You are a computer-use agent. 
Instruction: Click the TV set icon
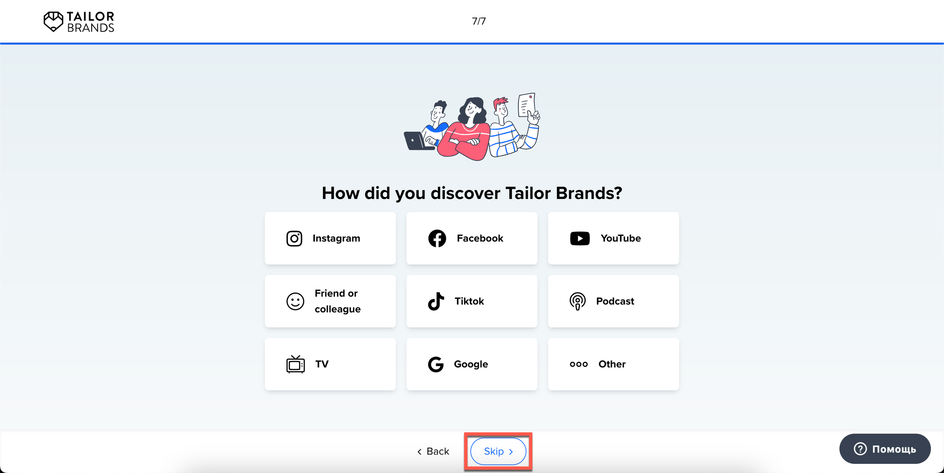[x=296, y=364]
